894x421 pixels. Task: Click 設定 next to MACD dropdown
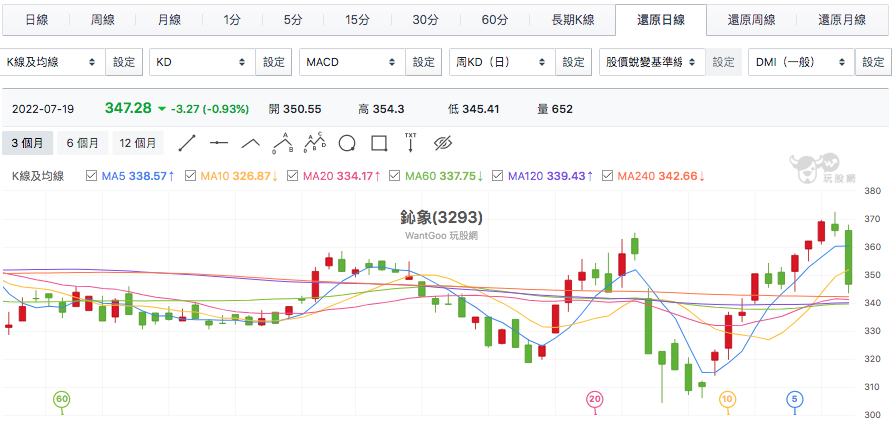tap(424, 62)
